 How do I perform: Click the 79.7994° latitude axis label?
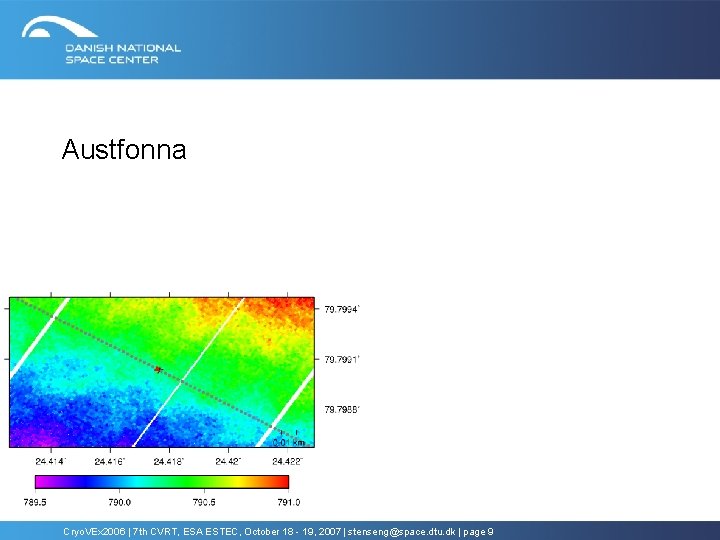click(x=342, y=309)
